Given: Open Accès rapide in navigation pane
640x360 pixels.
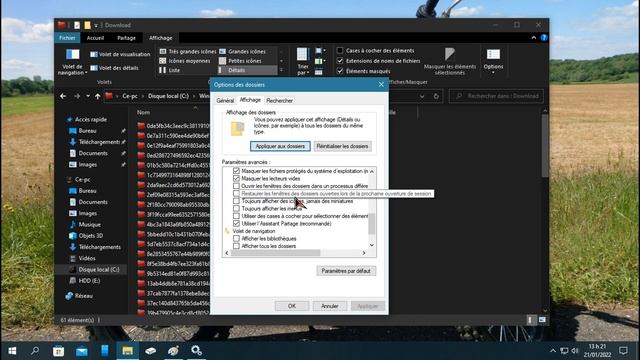Looking at the screenshot, I should 91,120.
